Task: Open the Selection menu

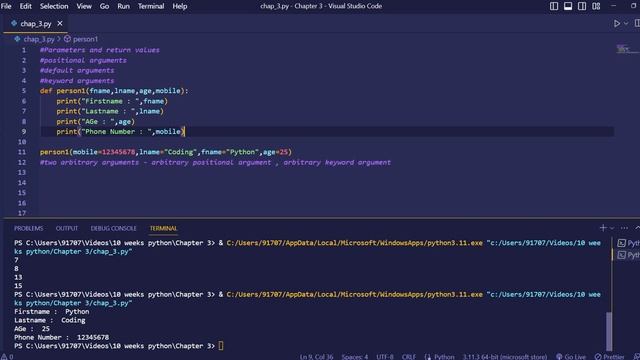Action: 54,6
